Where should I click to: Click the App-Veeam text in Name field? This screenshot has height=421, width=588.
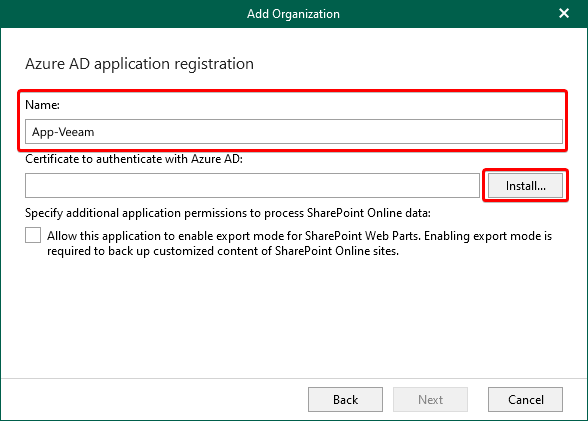pyautogui.click(x=63, y=132)
